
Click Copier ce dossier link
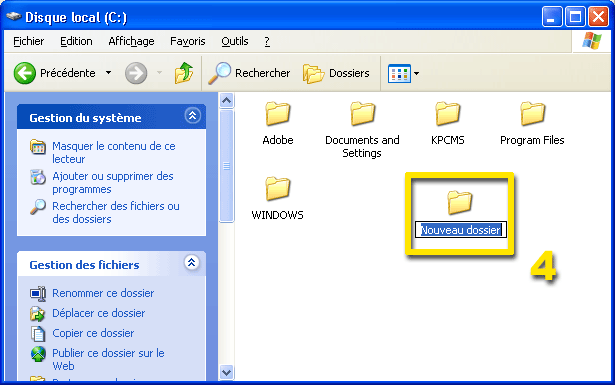pyautogui.click(x=93, y=333)
